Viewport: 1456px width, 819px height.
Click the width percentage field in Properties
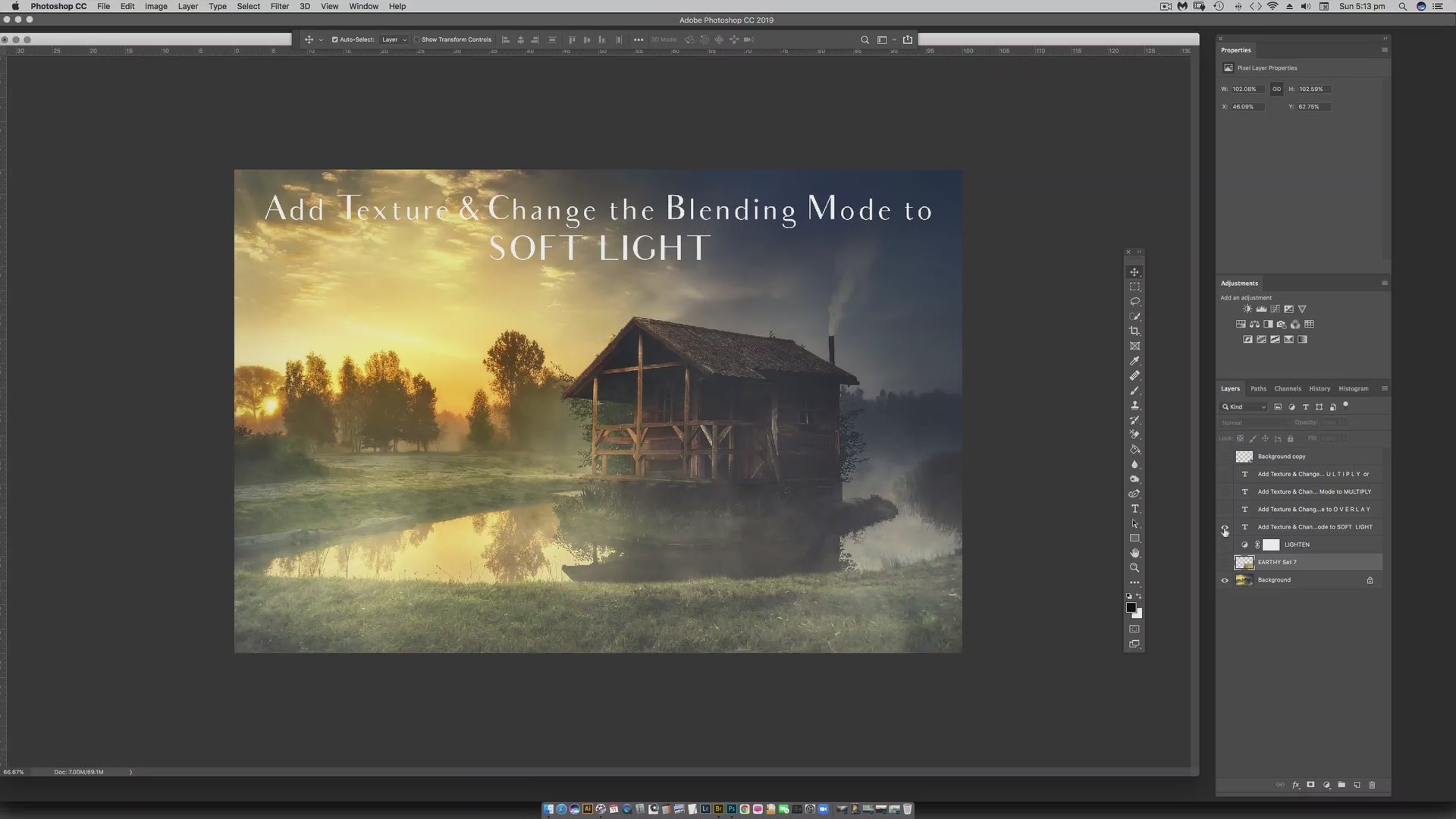(x=1247, y=89)
